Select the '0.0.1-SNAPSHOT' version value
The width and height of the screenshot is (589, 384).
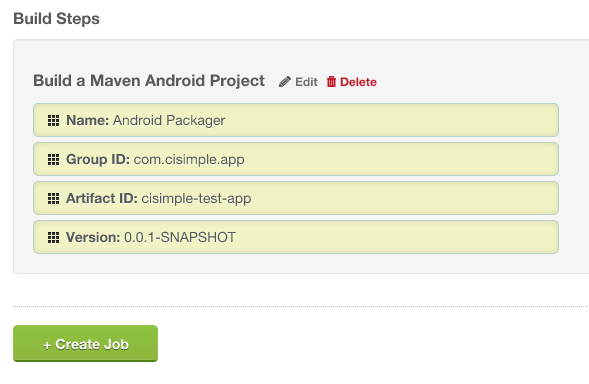[x=180, y=237]
